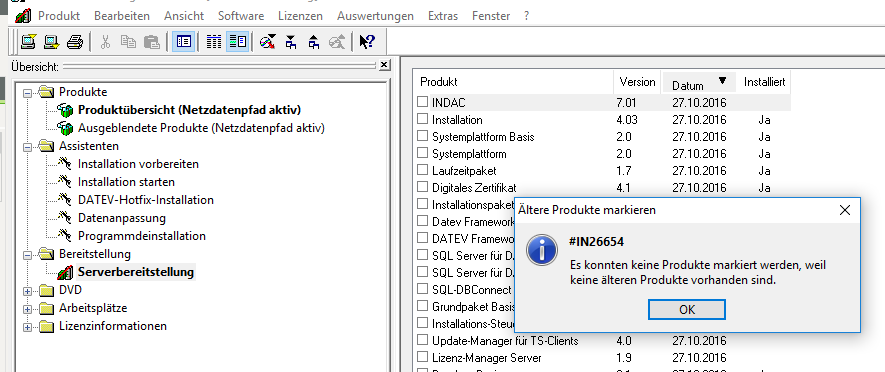Open the Auswertungen menu
This screenshot has height=372, width=885.
coord(375,16)
